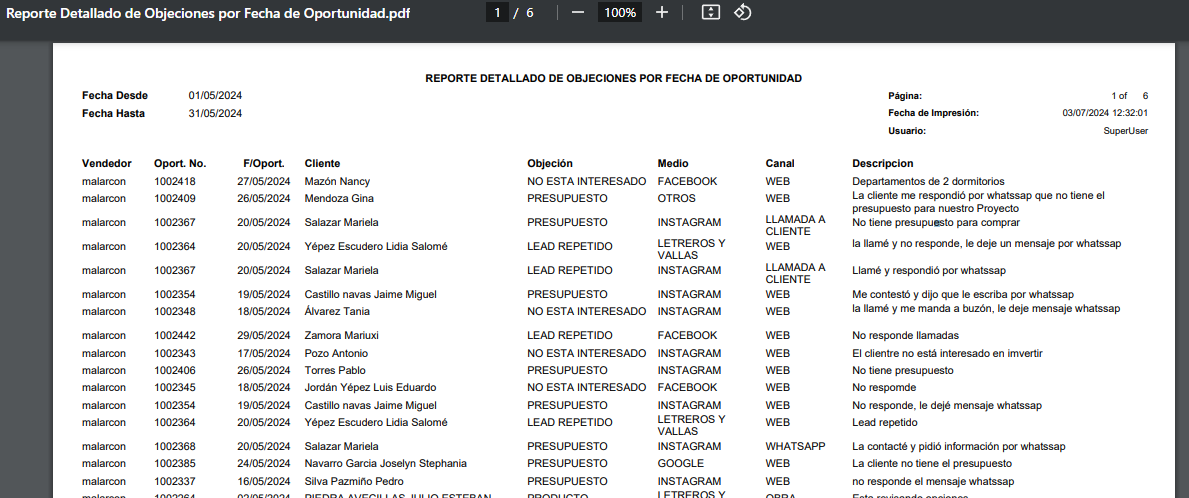The height and width of the screenshot is (498, 1189).
Task: Click the PDF file name in toolbar
Action: coord(208,13)
